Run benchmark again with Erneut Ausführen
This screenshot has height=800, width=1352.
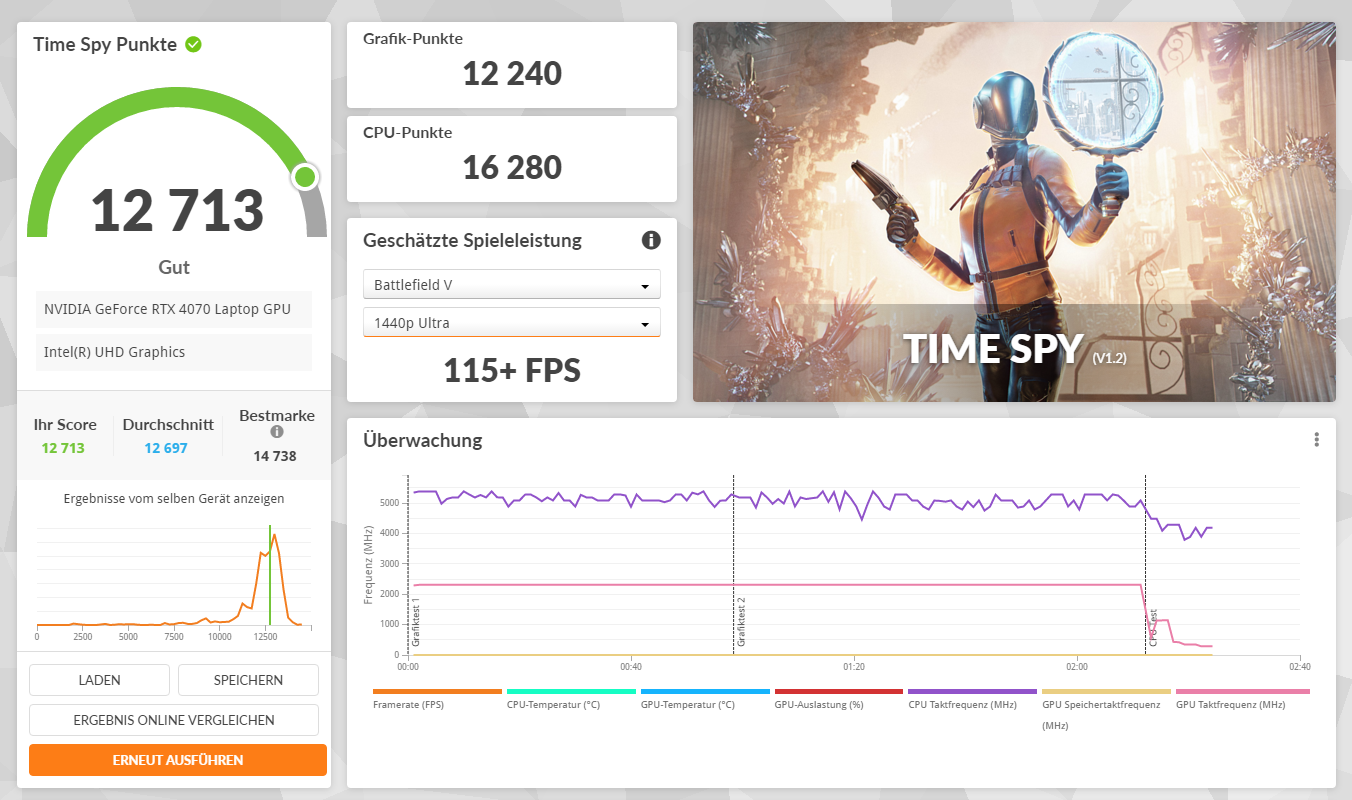click(x=178, y=760)
